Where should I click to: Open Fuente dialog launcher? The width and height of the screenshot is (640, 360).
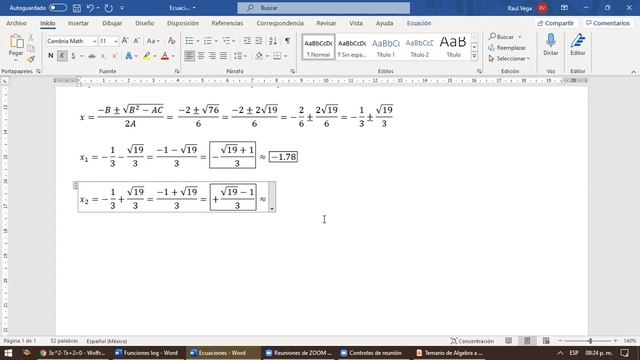coord(177,71)
